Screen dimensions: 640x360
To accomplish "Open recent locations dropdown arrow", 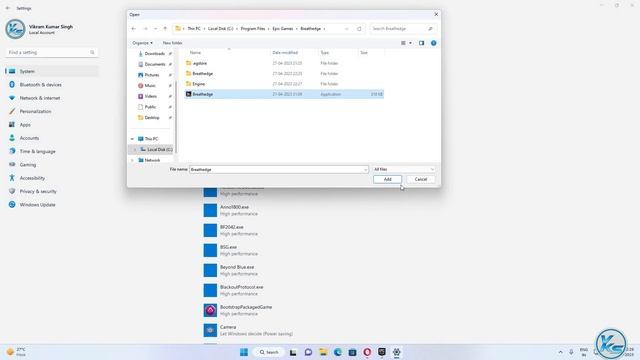I will (156, 29).
